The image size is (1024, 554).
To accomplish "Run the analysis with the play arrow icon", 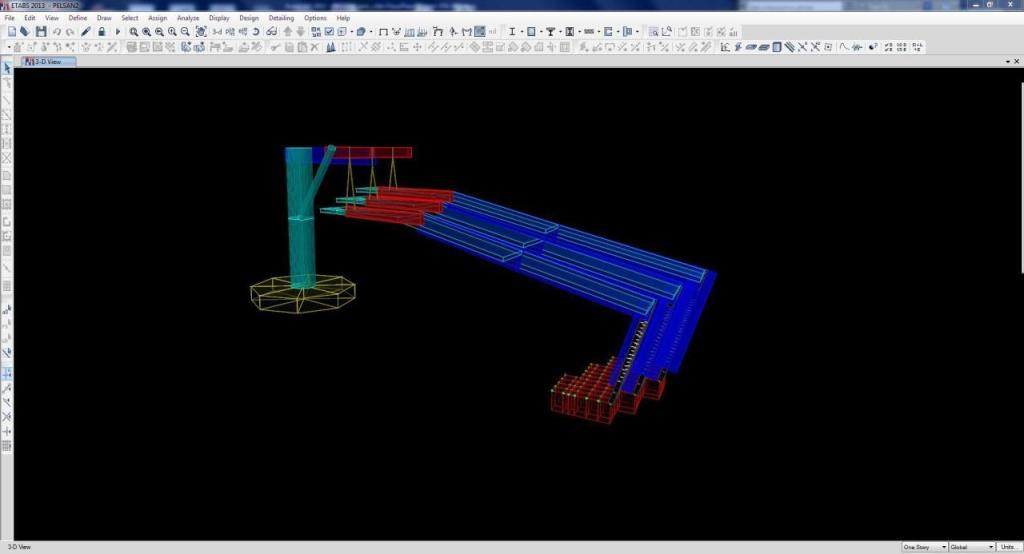I will pyautogui.click(x=118, y=32).
